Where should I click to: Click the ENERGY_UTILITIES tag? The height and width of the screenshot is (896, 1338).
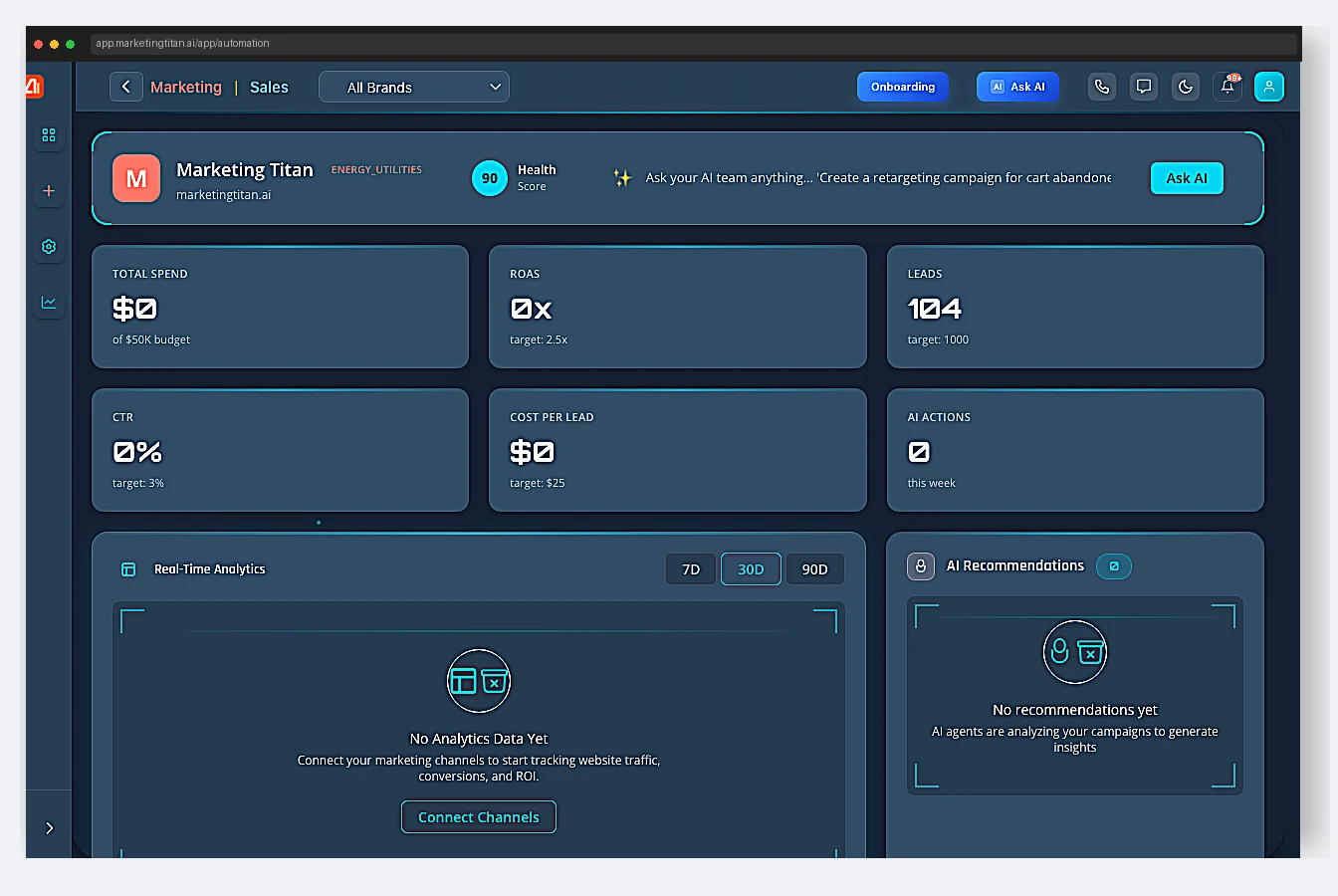pos(376,170)
